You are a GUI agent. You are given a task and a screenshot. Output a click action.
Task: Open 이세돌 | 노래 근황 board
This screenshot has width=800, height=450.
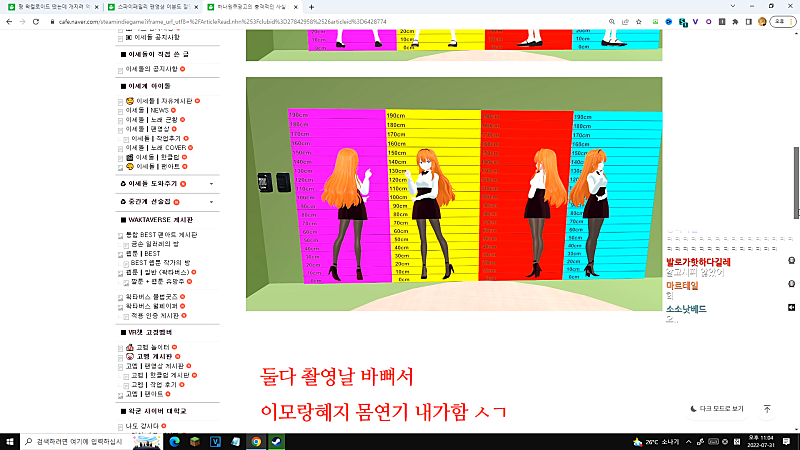pos(152,119)
